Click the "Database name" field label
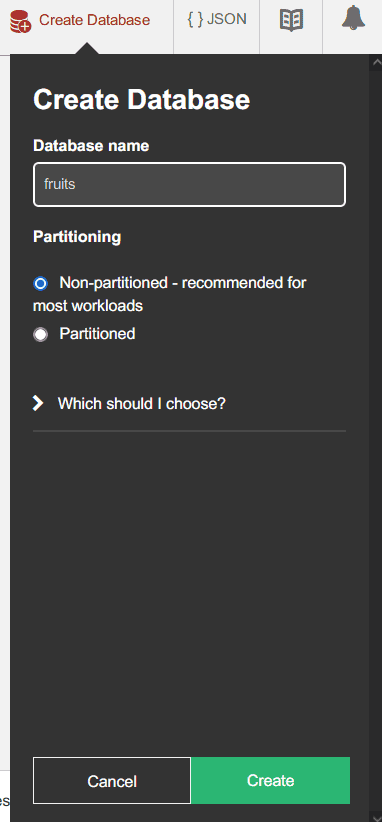The image size is (382, 822). (91, 146)
